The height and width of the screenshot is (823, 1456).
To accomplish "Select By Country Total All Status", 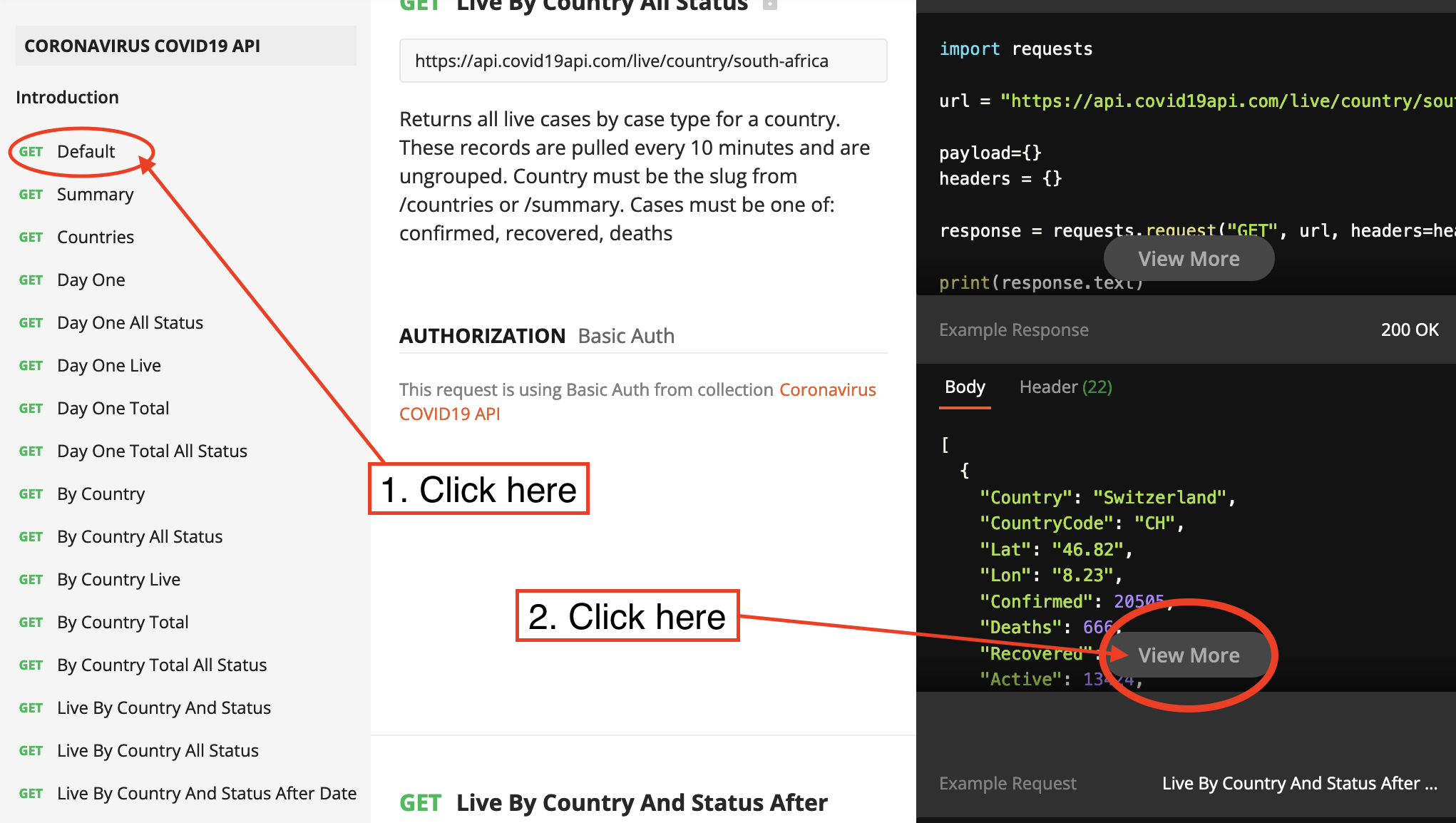I will point(162,665).
